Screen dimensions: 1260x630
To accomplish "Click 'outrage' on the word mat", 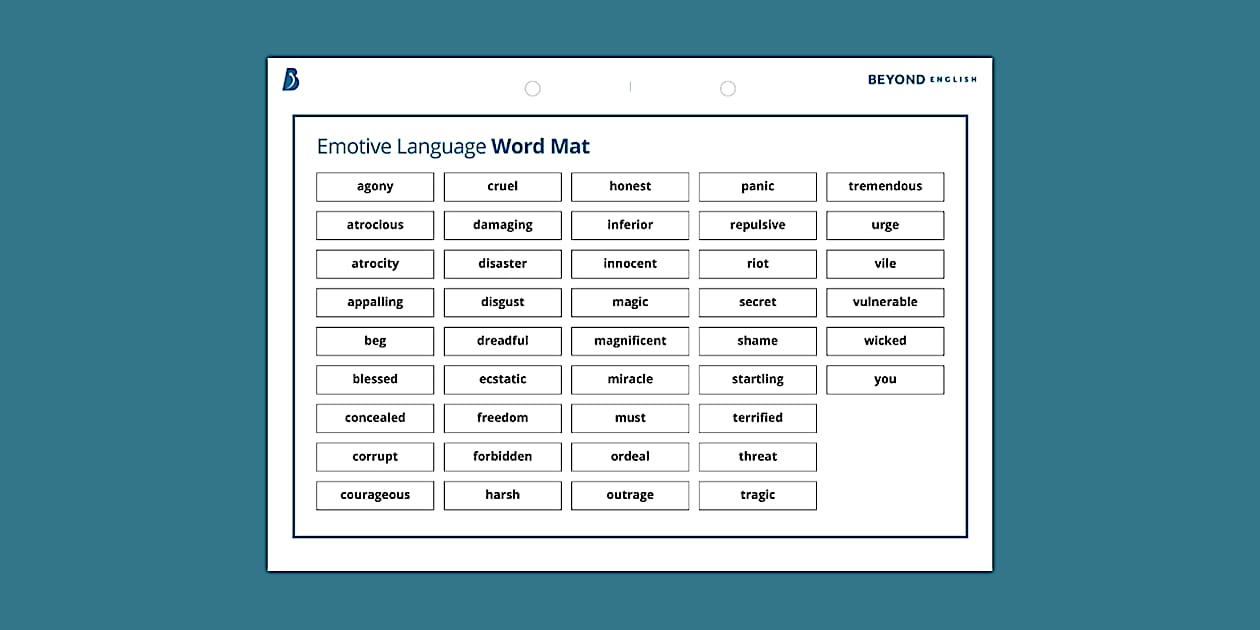I will tap(629, 495).
